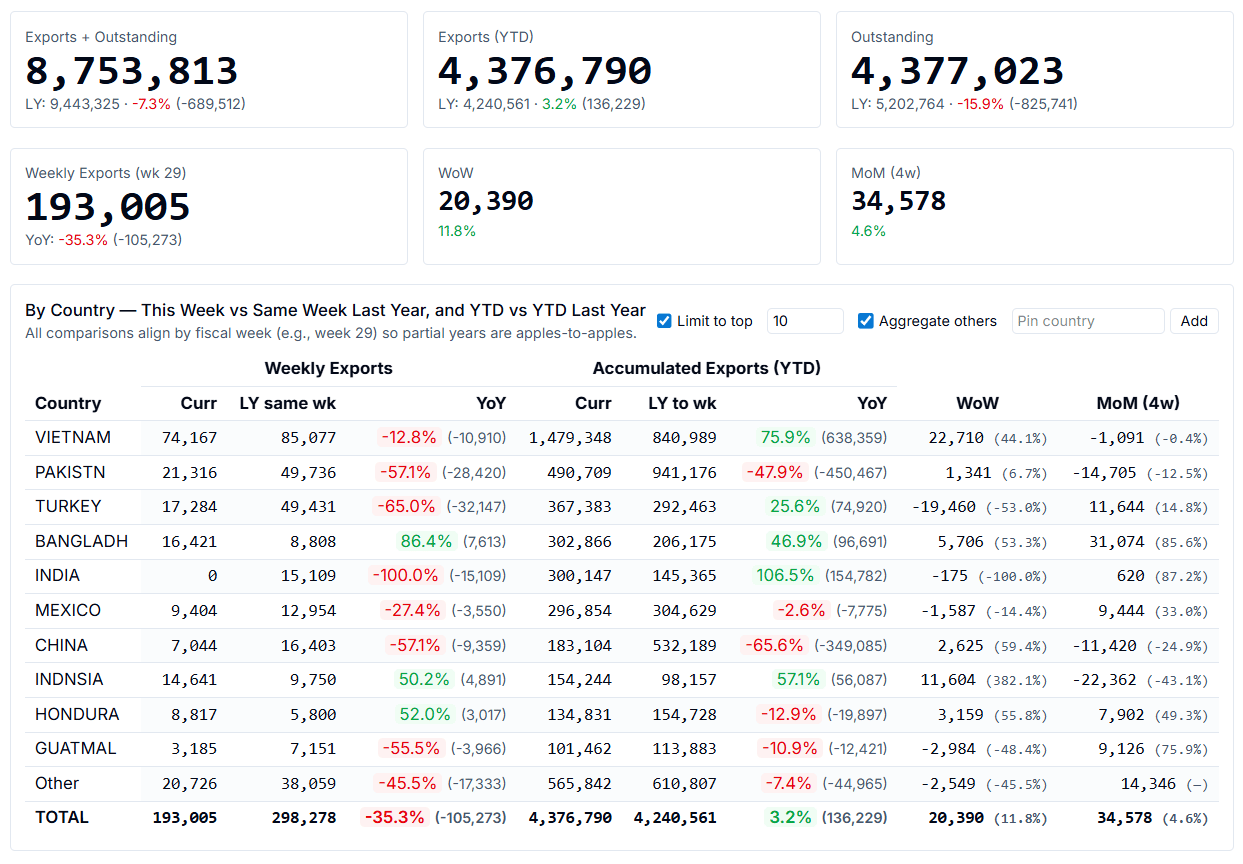Image resolution: width=1243 pixels, height=864 pixels.
Task: Click Vietnam's YTD YoY 75.9% badge
Action: tap(786, 437)
